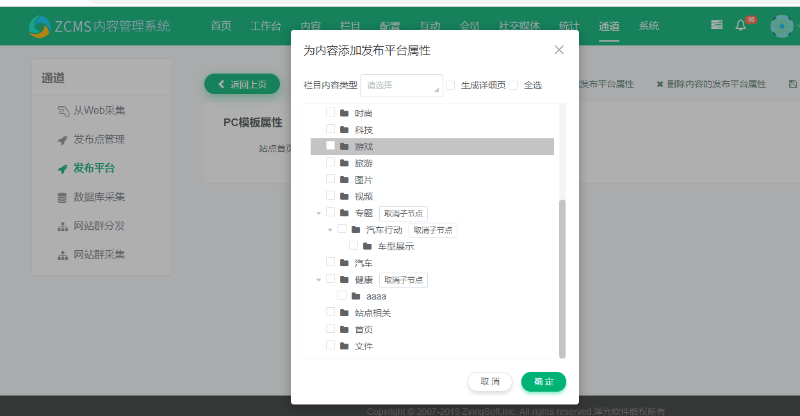Tick the checkbox for 游戏
800x416 pixels.
pyautogui.click(x=331, y=146)
